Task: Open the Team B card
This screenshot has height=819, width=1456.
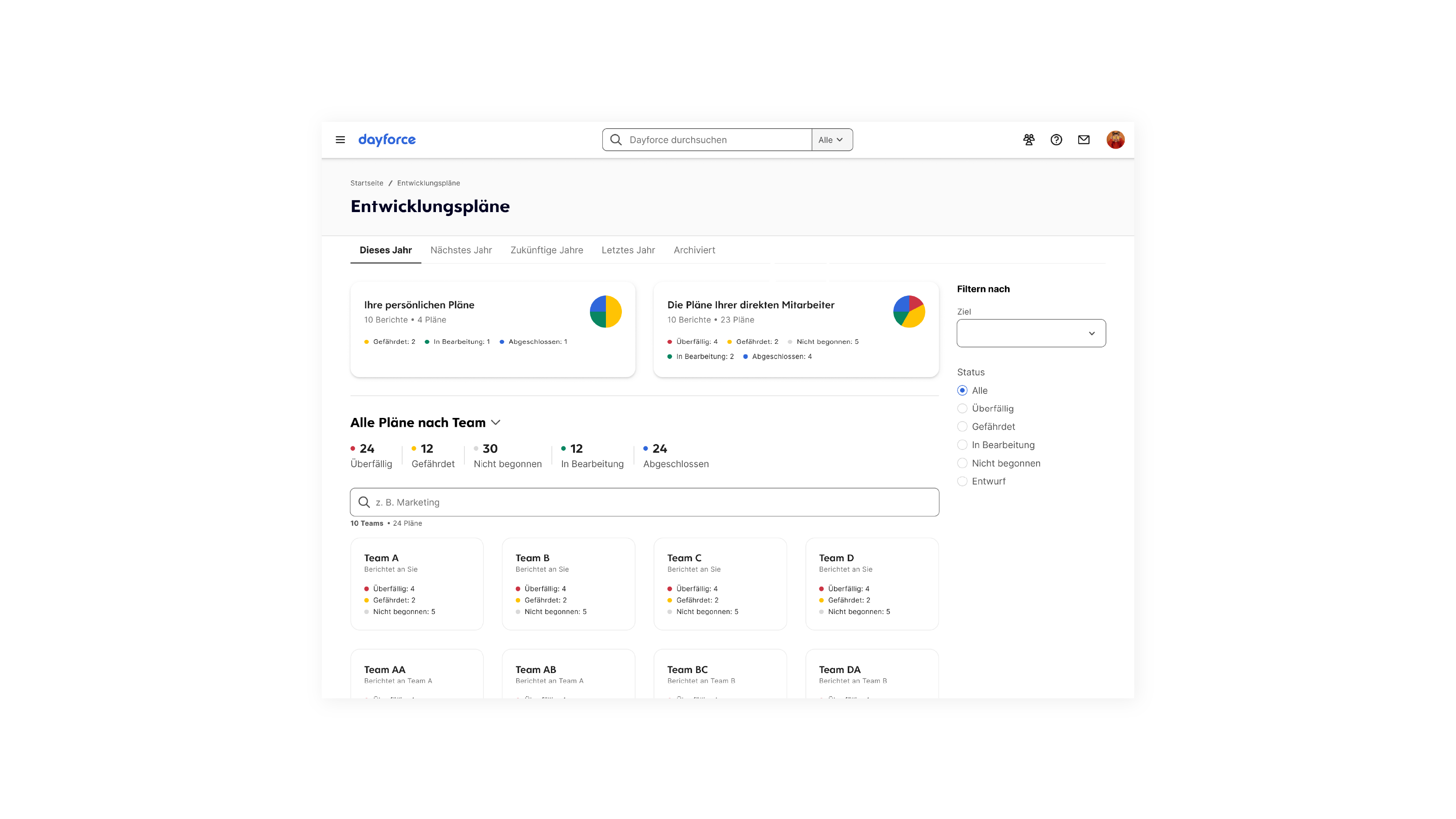Action: pyautogui.click(x=568, y=583)
